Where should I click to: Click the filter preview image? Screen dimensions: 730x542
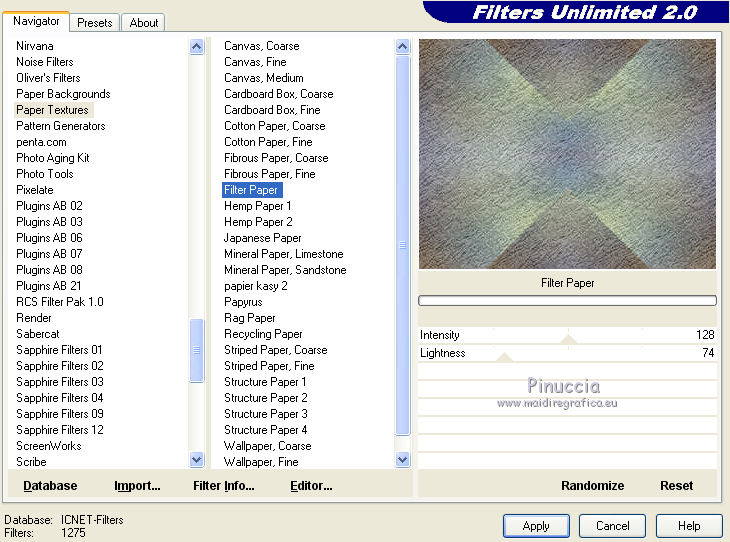coord(567,154)
